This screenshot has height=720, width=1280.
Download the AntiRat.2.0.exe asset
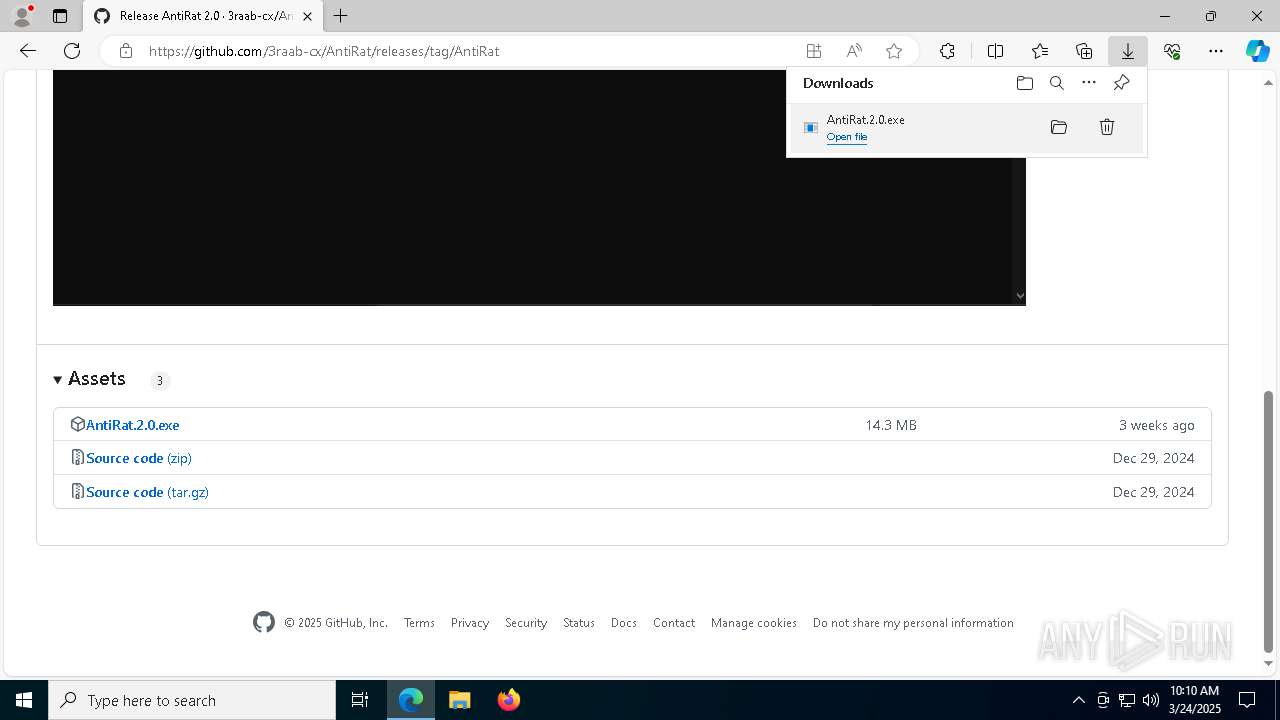point(132,425)
